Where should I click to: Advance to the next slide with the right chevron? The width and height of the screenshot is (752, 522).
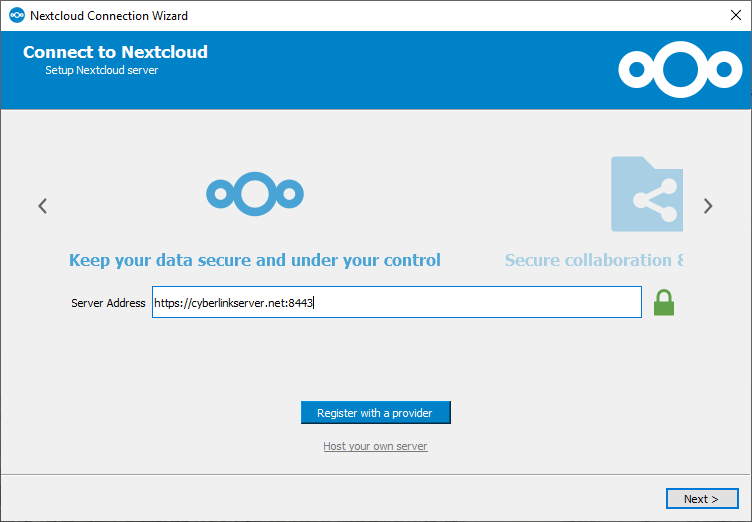(708, 206)
